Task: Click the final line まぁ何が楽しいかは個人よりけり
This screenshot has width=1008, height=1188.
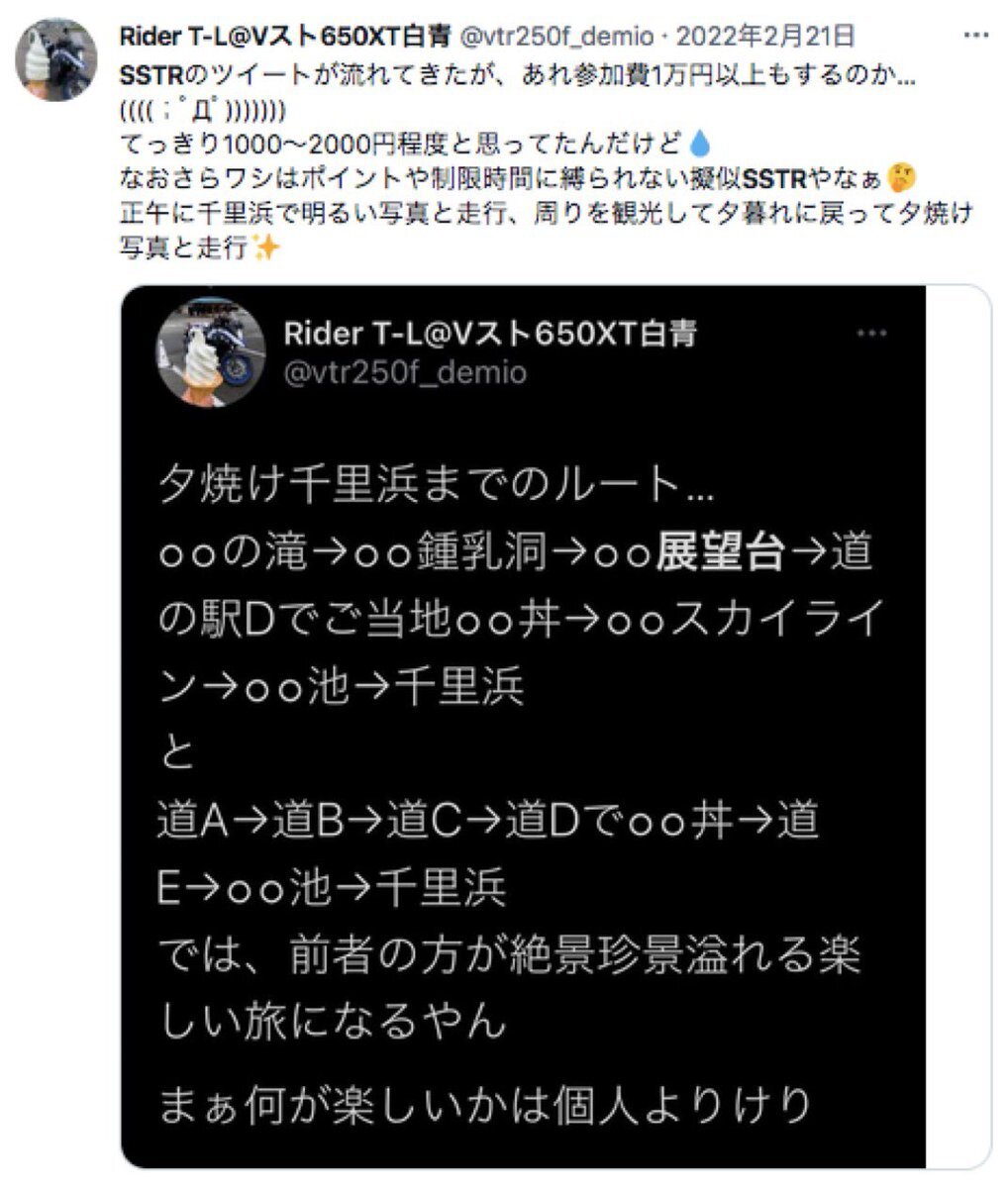Action: tap(486, 1104)
